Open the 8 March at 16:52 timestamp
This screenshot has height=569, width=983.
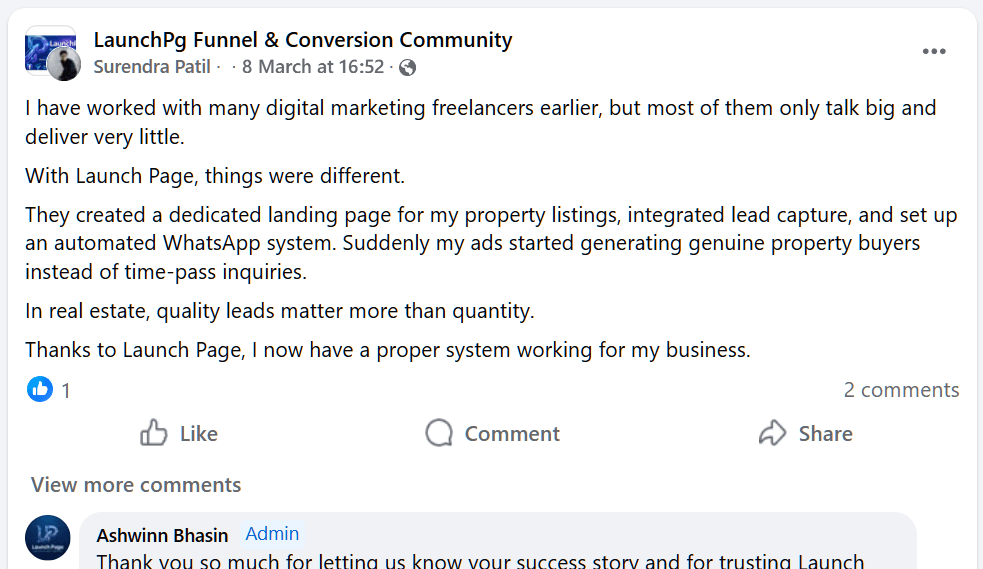tap(312, 67)
